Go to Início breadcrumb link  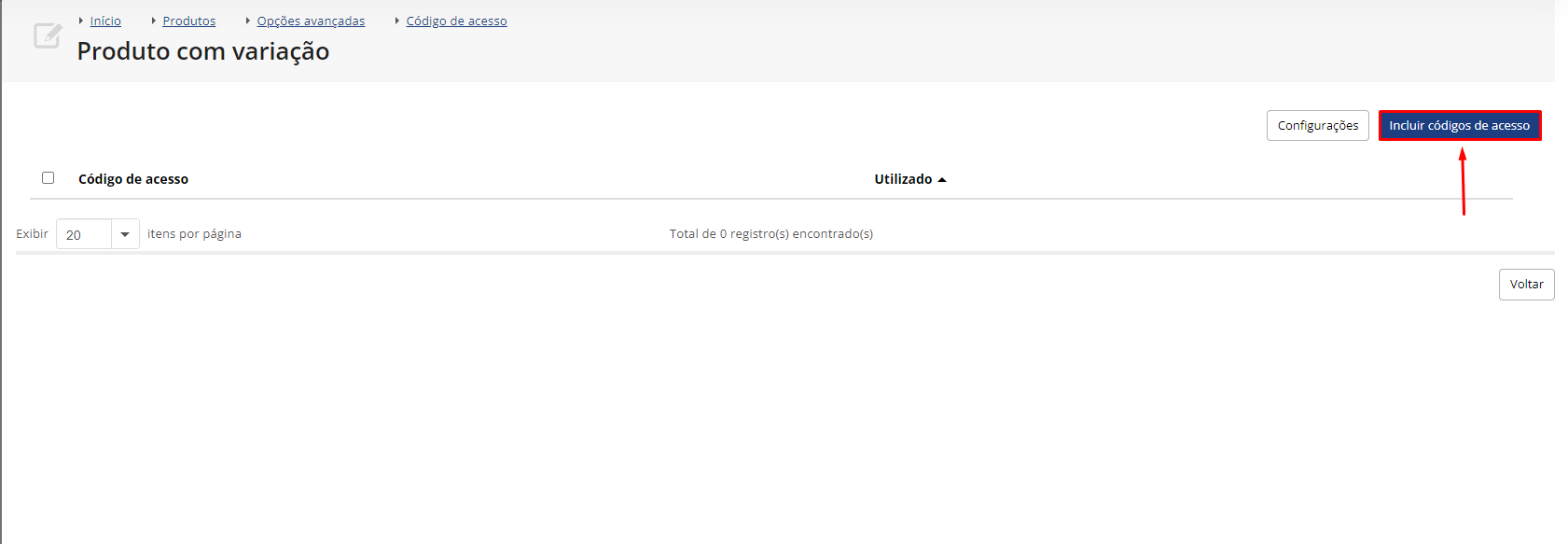(105, 21)
